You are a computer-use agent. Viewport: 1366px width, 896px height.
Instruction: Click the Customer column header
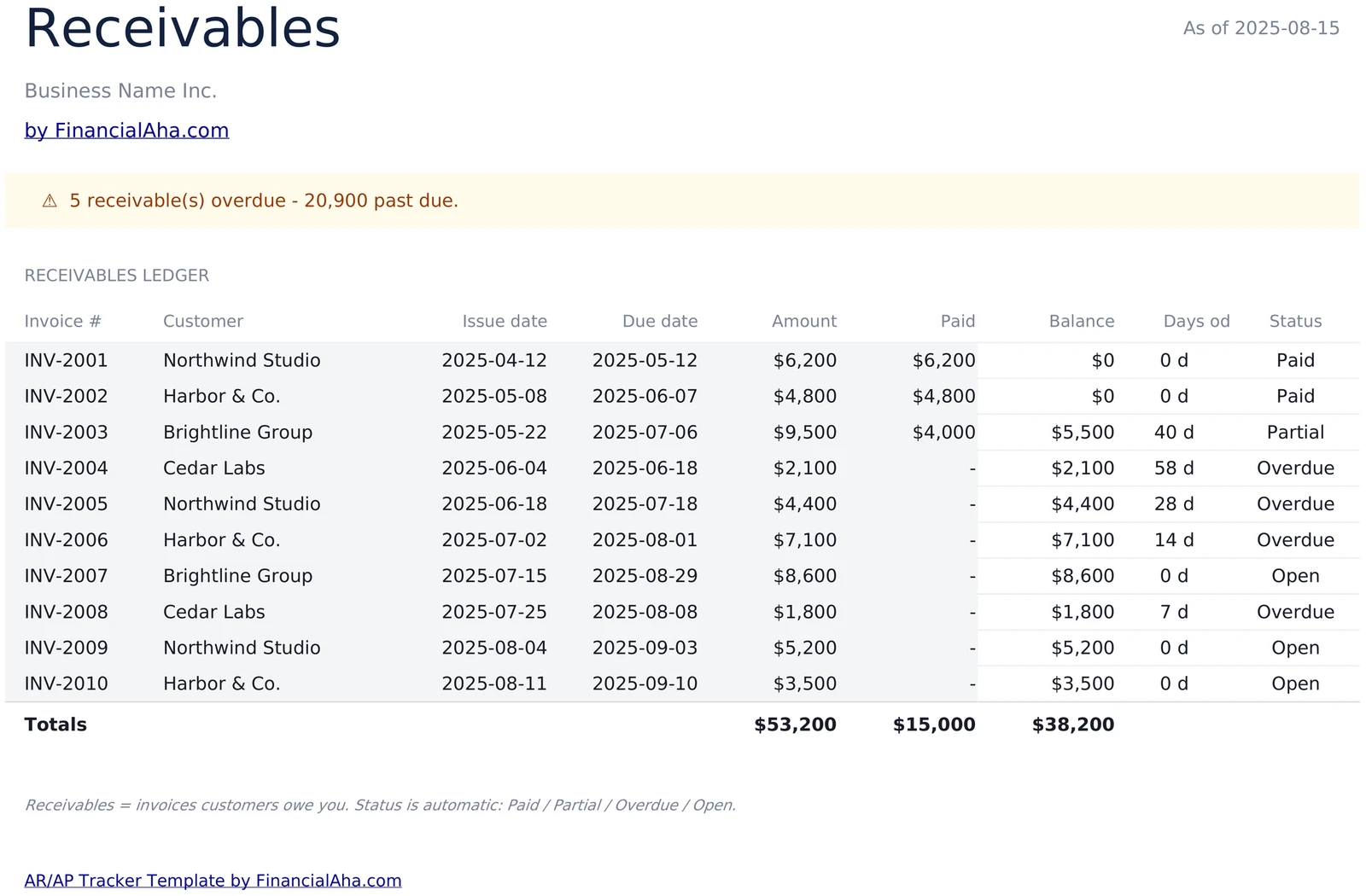click(x=203, y=322)
